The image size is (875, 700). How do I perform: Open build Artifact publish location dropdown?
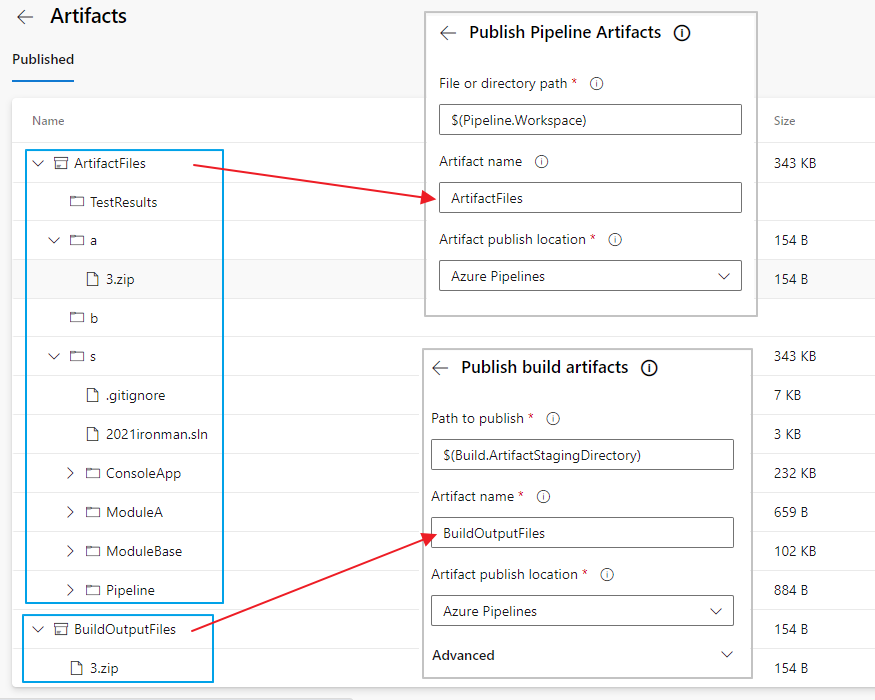click(582, 611)
